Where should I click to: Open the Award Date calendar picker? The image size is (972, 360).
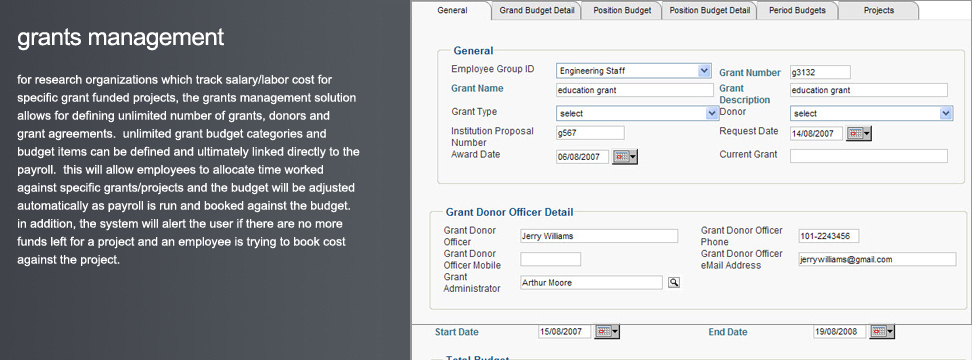tap(625, 157)
